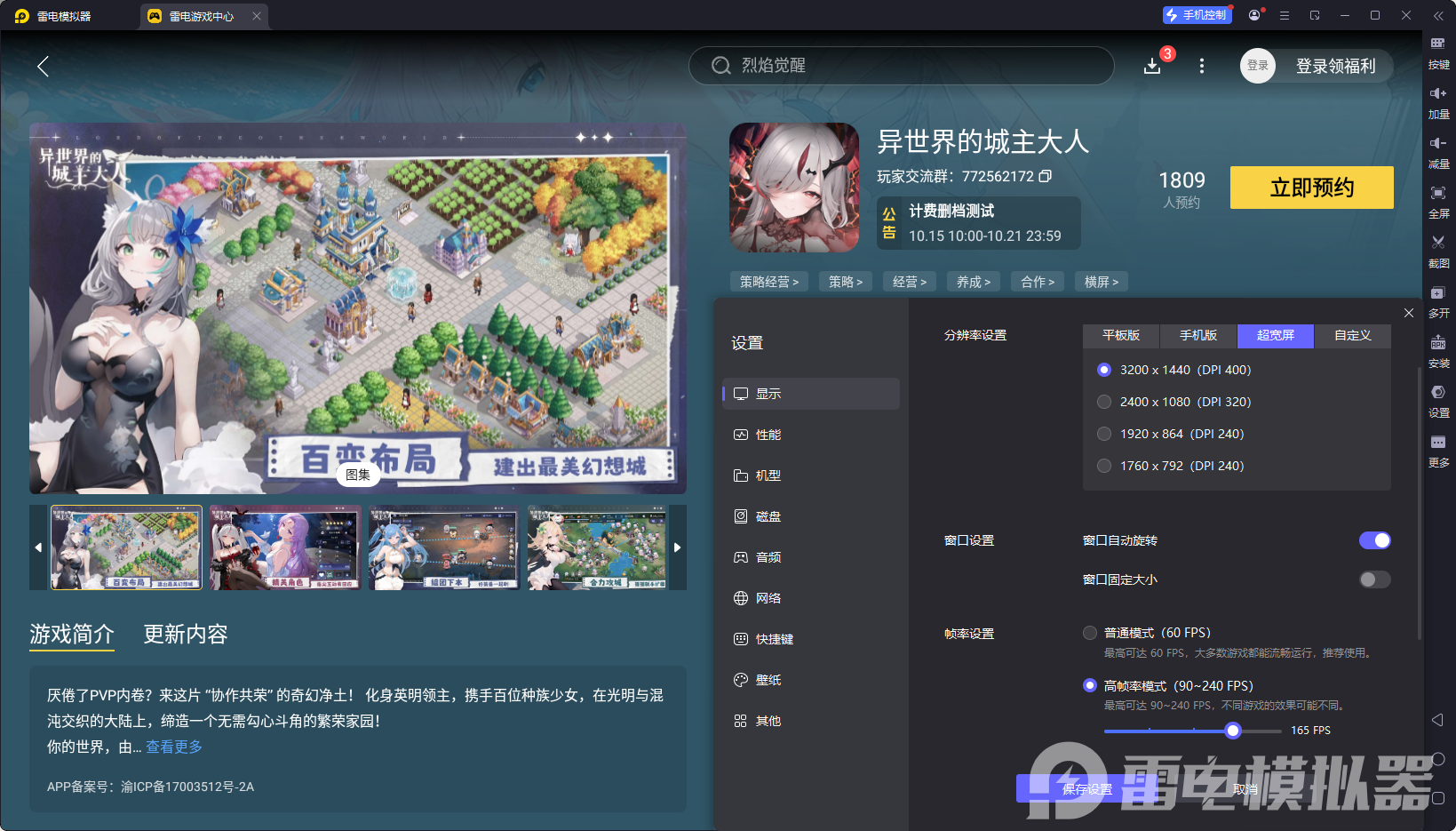Disable 窗口自动旋转 auto-rotate

pos(1375,540)
